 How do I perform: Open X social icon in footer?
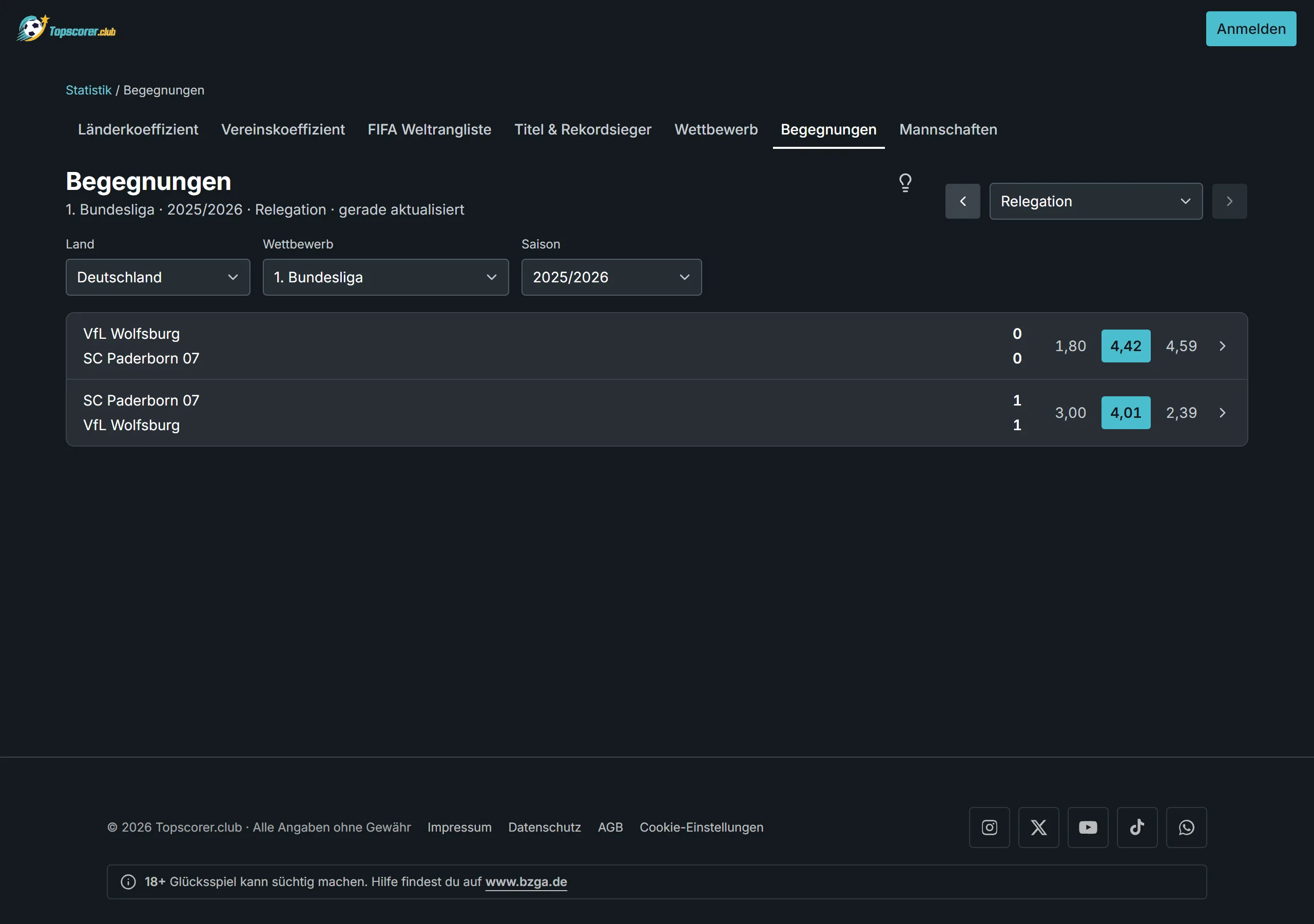click(1039, 827)
